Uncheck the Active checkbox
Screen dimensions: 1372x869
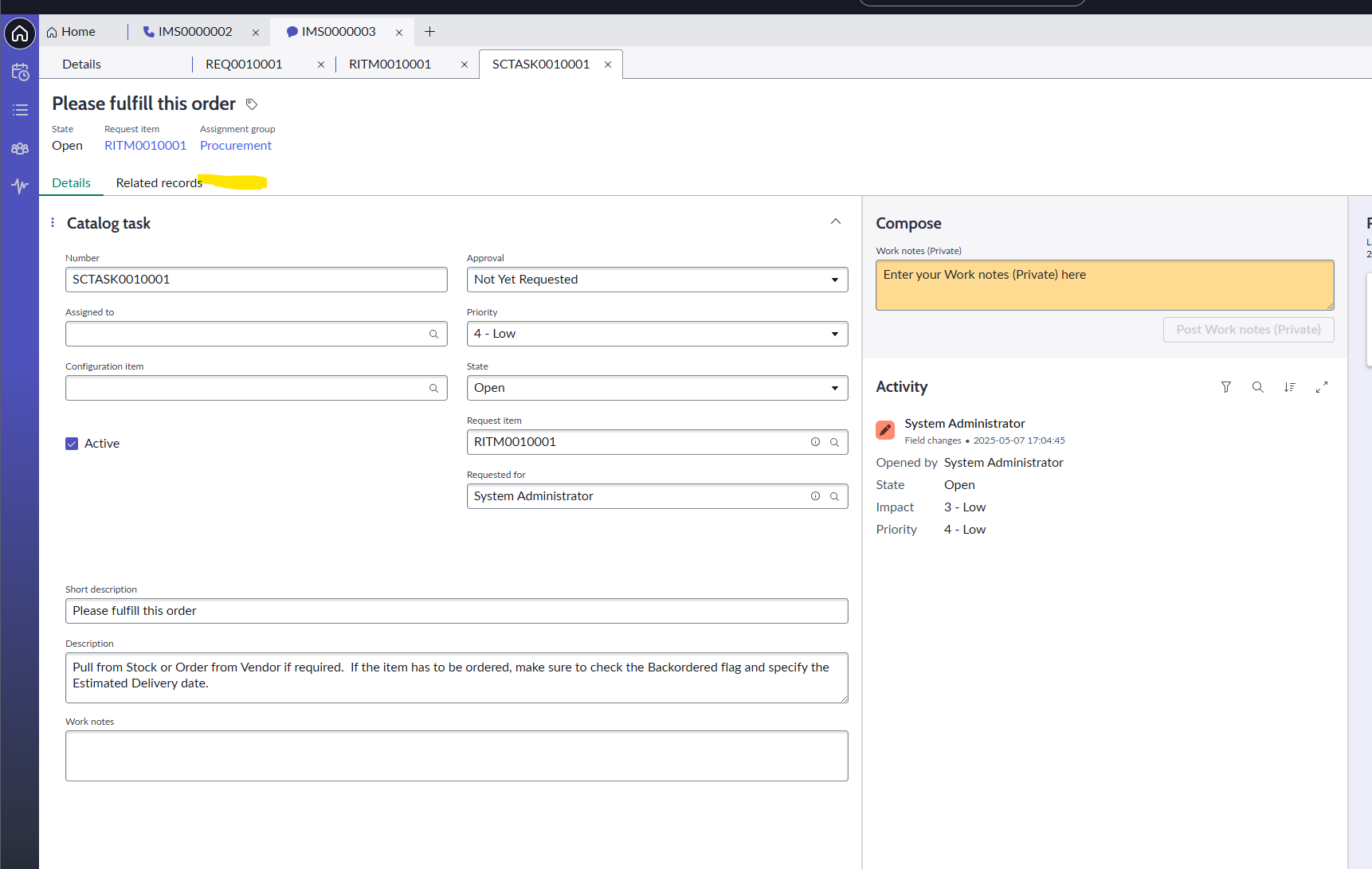click(72, 443)
